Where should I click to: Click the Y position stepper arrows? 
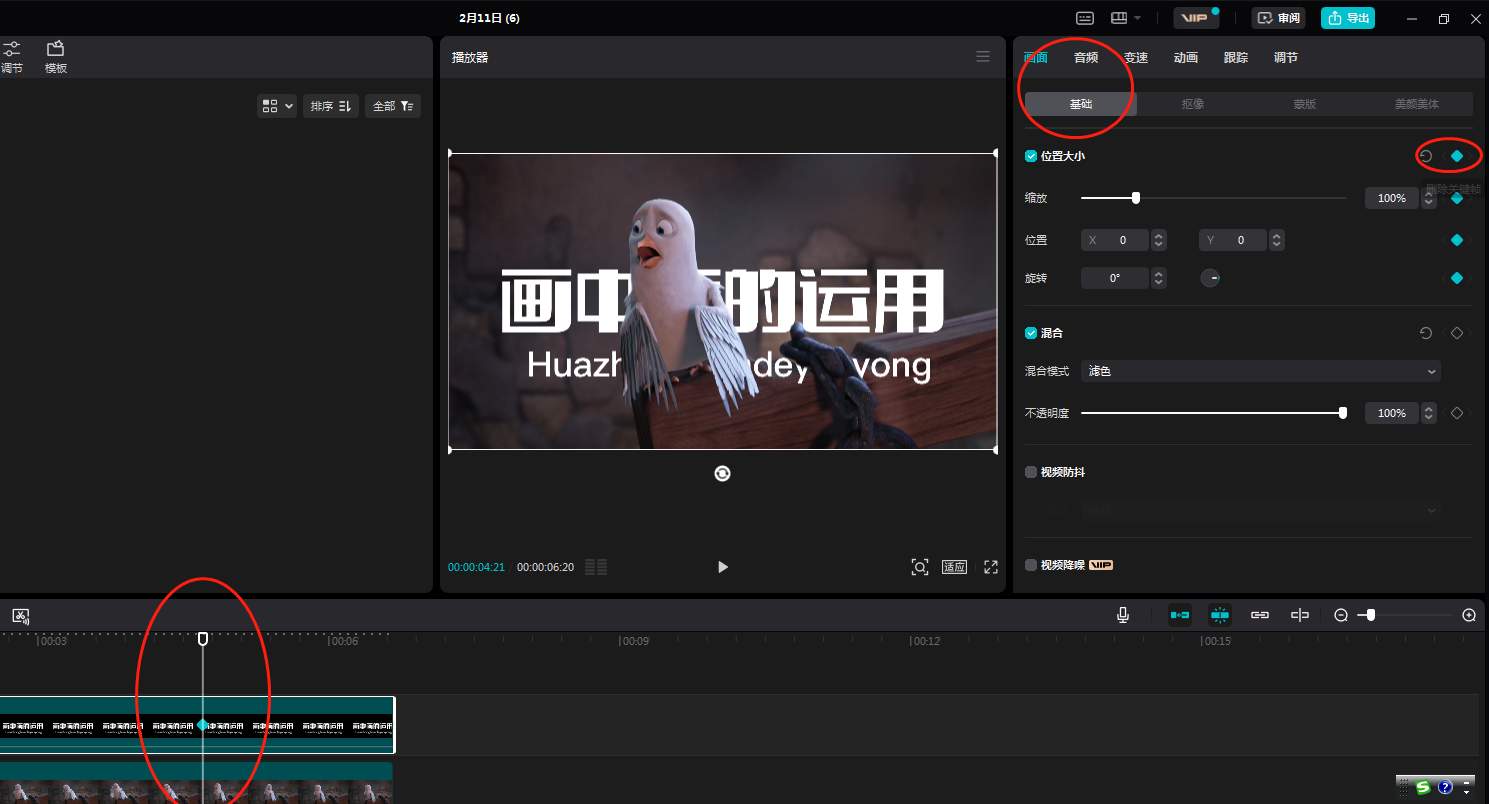pos(1277,240)
